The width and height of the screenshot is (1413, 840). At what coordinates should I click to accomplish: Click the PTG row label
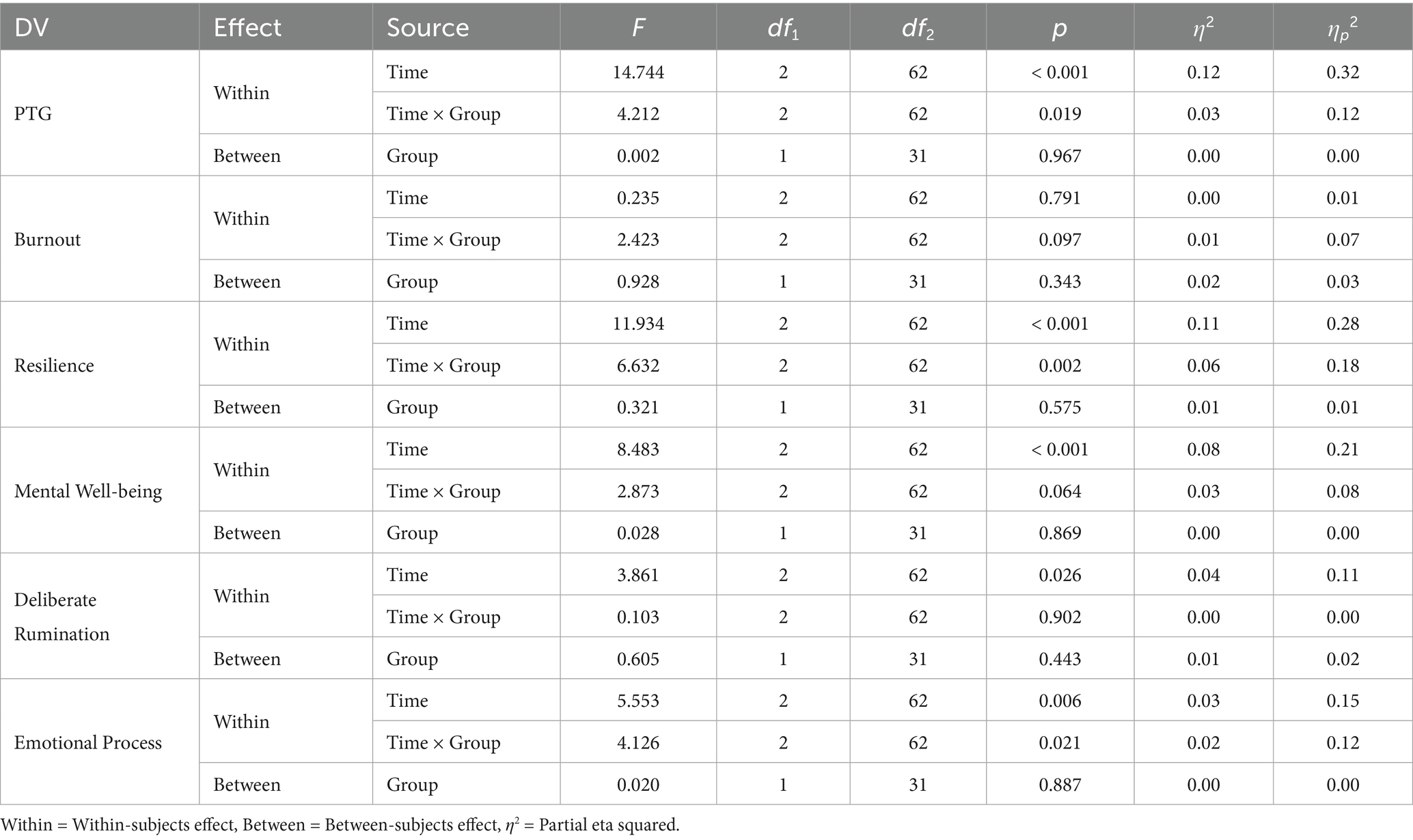33,113
